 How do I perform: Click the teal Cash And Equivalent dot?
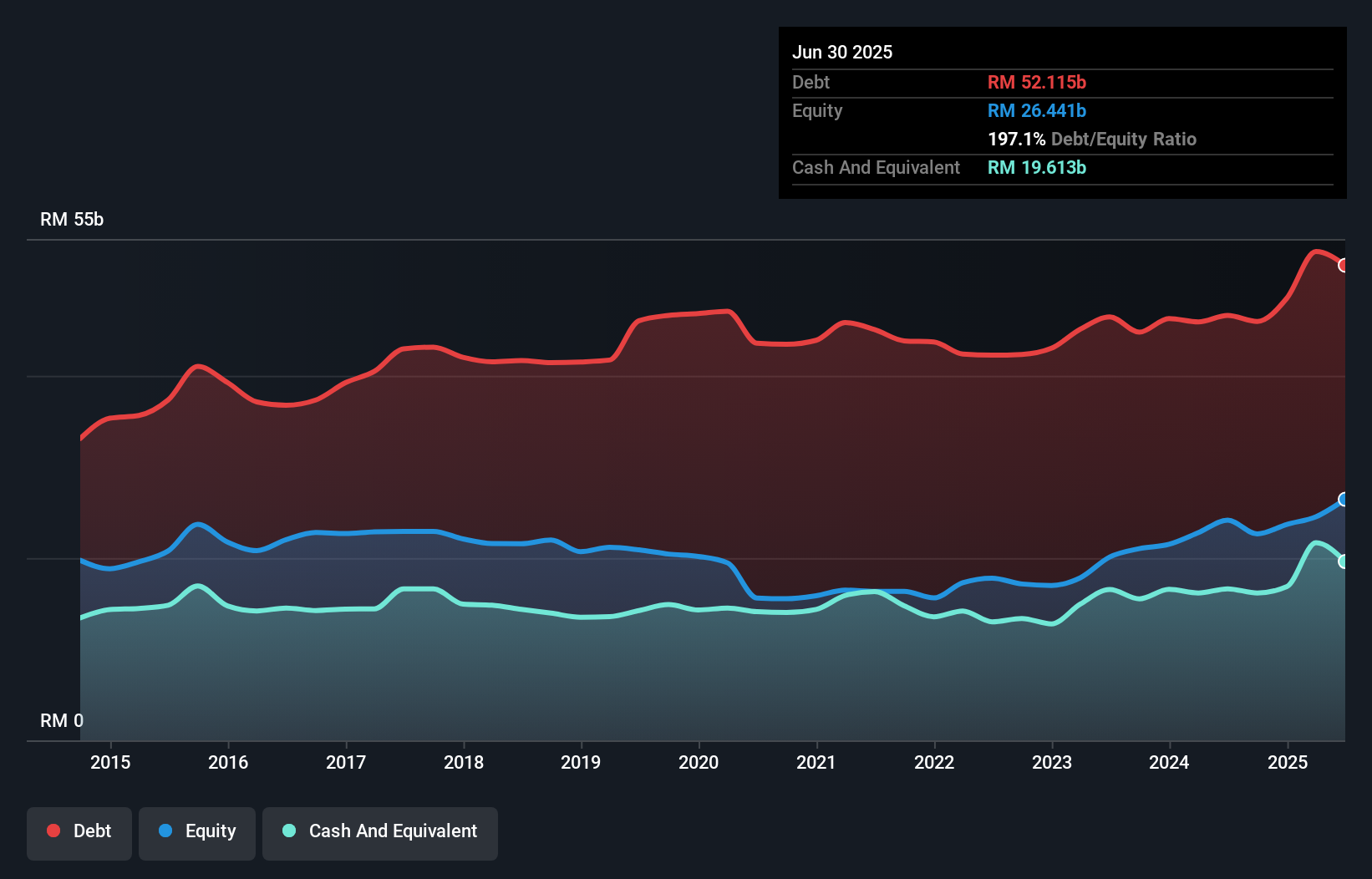pyautogui.click(x=287, y=831)
